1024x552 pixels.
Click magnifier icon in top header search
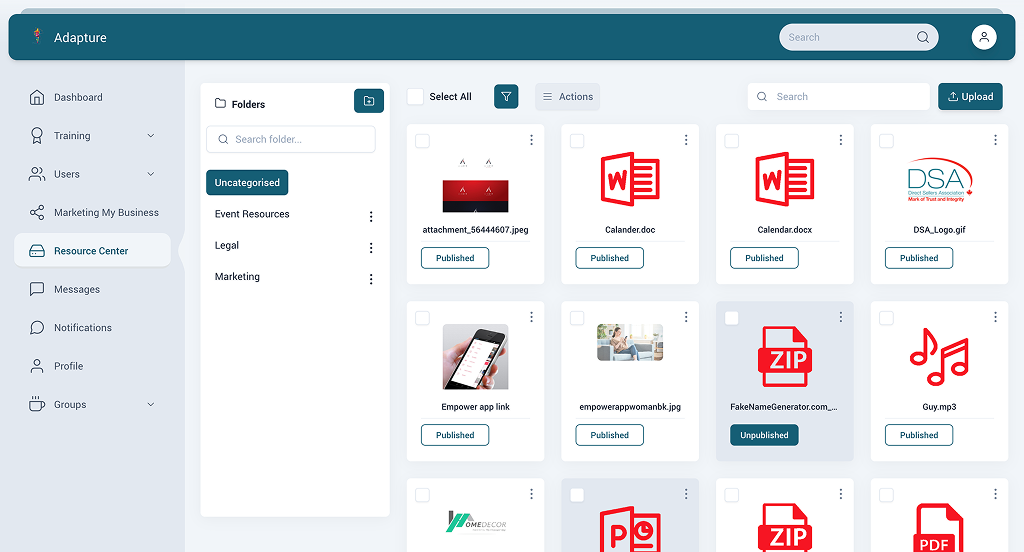[923, 37]
